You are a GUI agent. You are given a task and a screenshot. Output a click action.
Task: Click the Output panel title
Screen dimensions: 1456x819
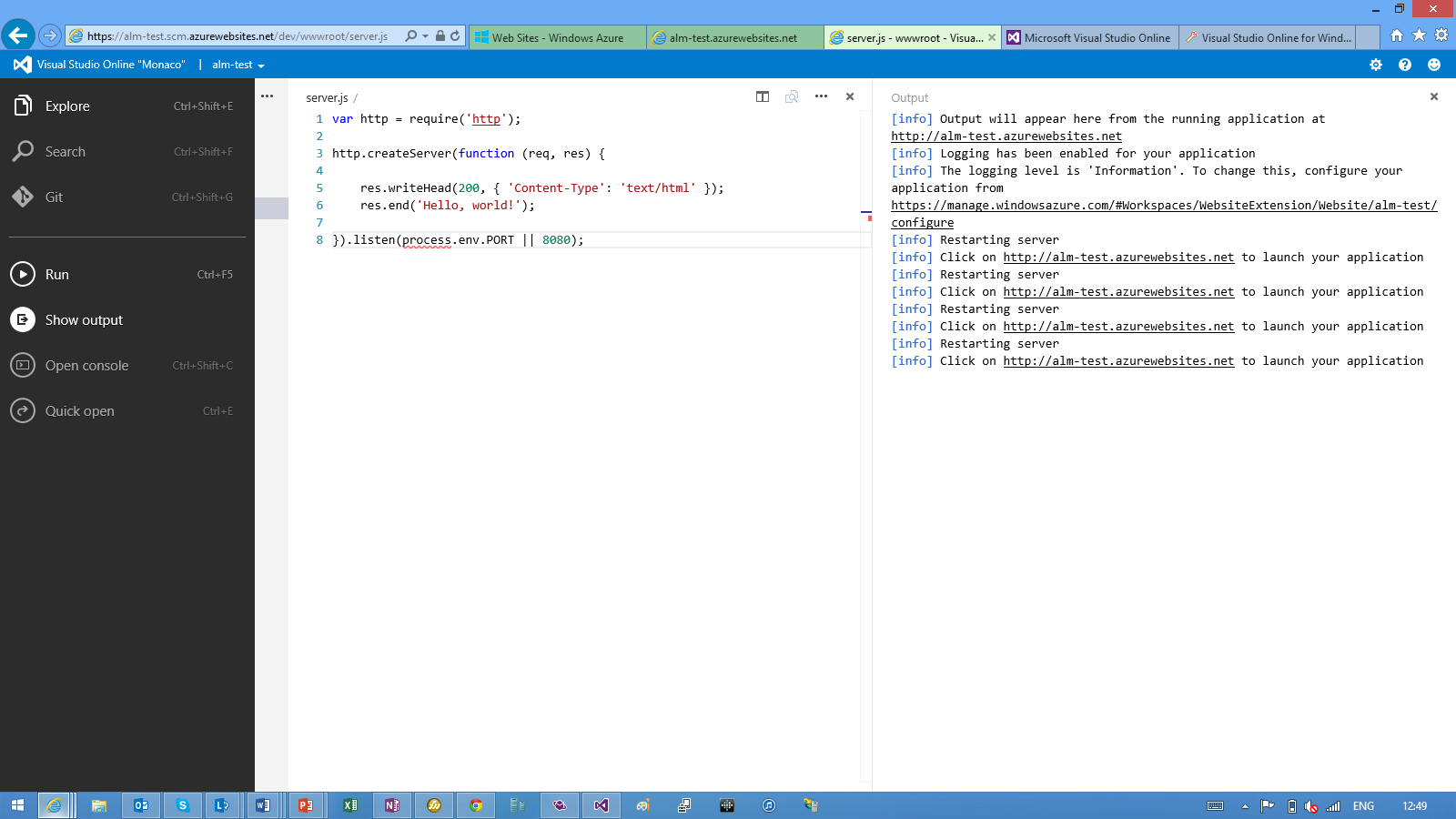(910, 97)
